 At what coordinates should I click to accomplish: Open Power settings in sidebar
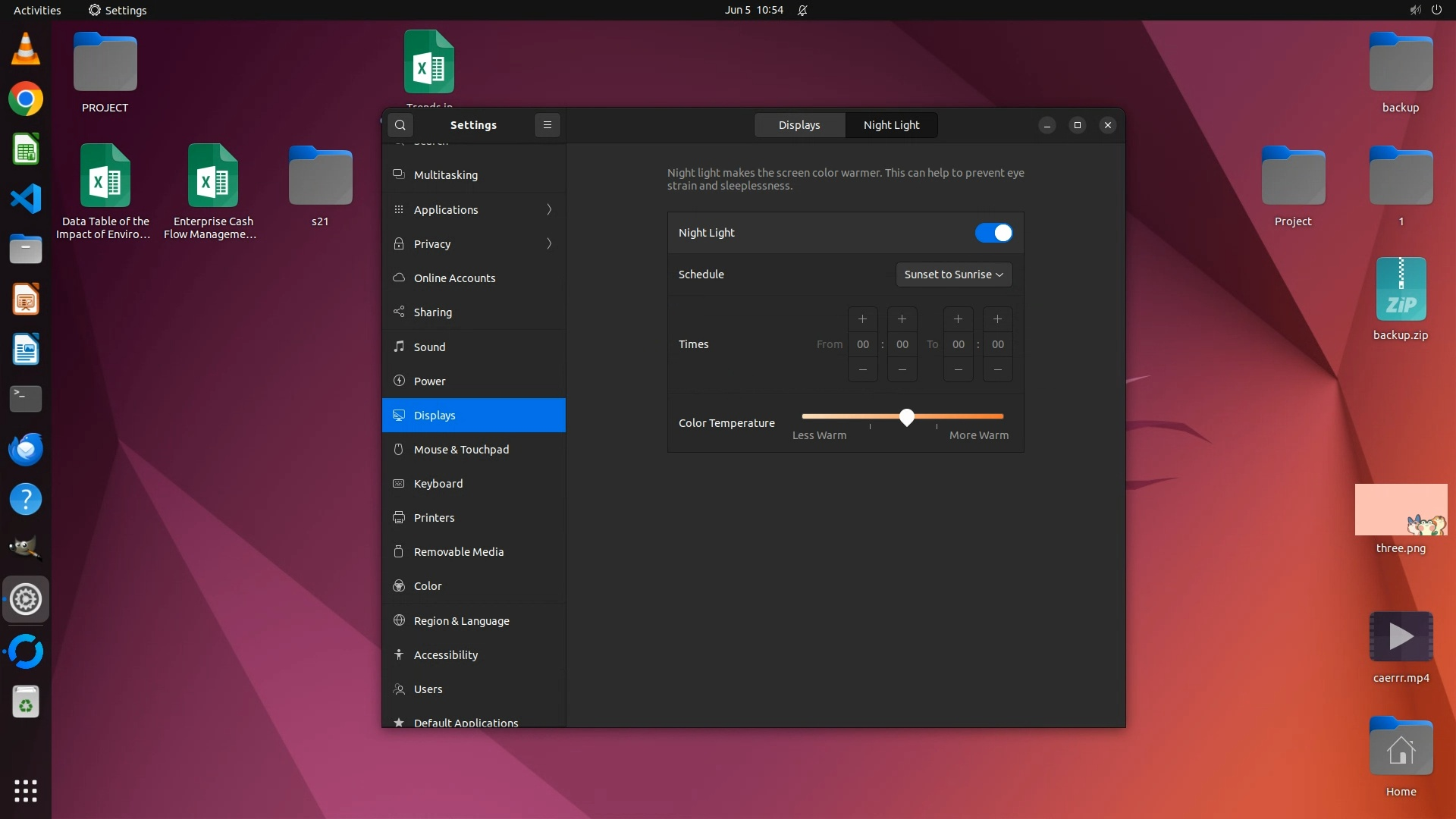click(x=429, y=381)
